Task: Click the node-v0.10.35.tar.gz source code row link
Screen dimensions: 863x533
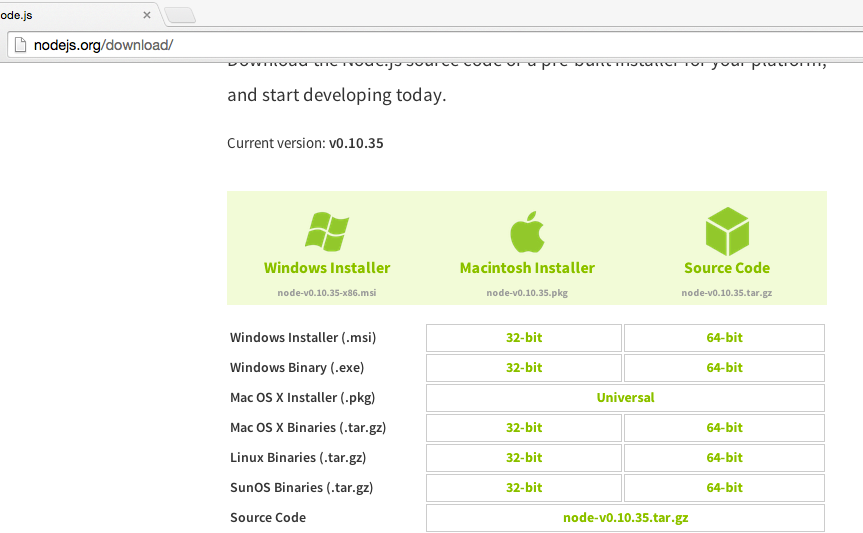Action: point(625,518)
